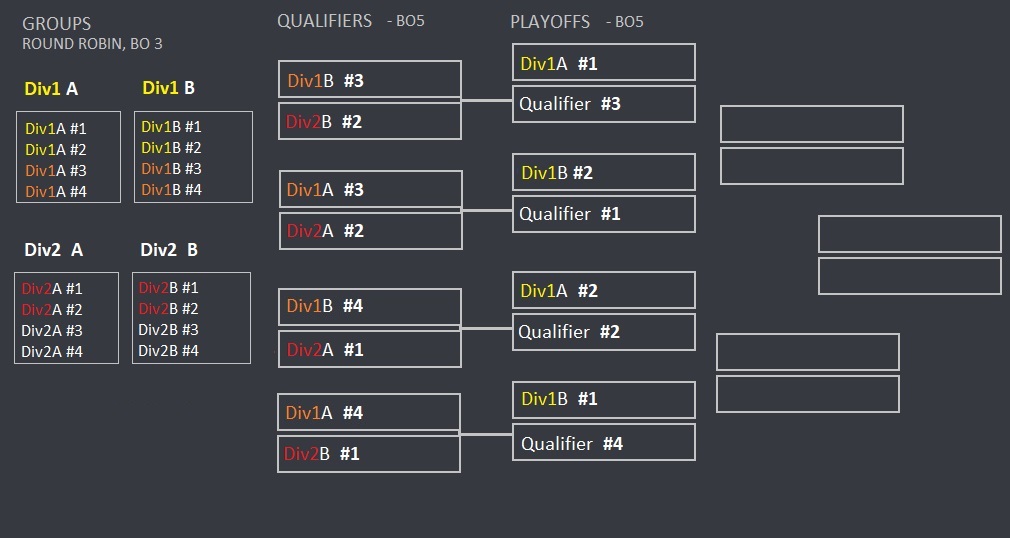Screen dimensions: 1010x538
Task: Click the Div1B #2 playoff box
Action: [x=603, y=172]
